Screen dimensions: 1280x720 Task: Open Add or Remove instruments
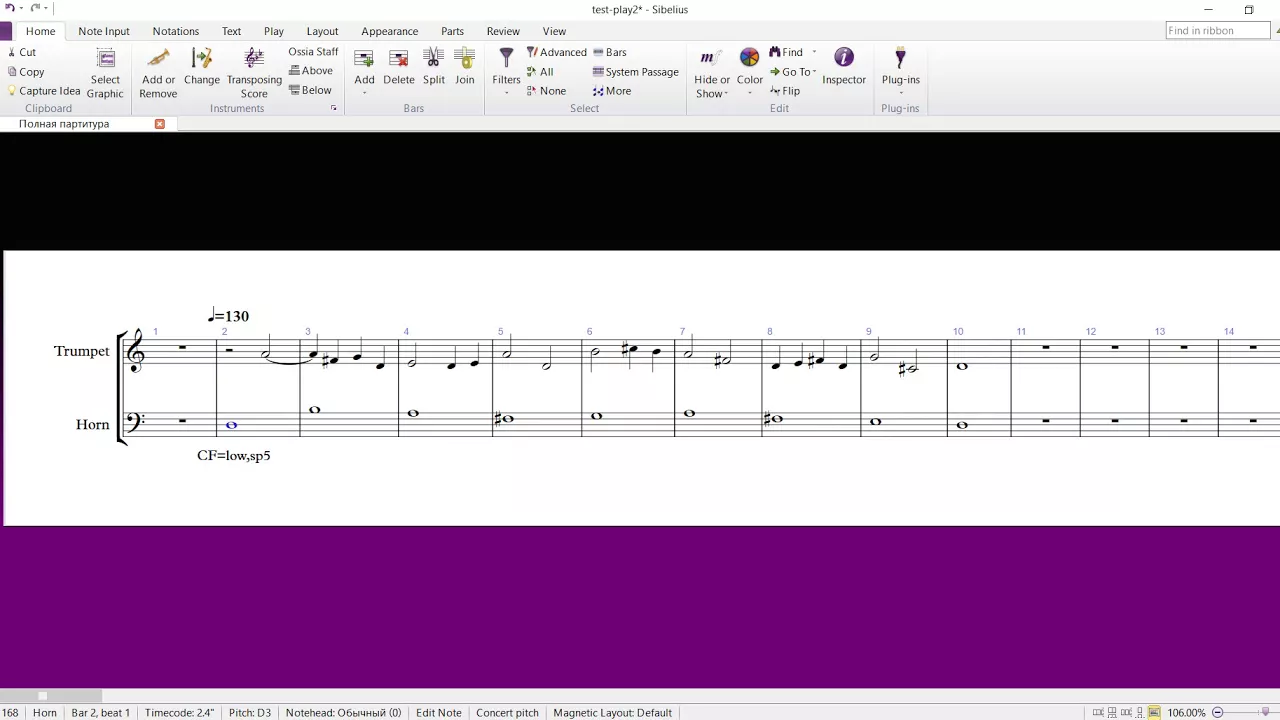[158, 73]
